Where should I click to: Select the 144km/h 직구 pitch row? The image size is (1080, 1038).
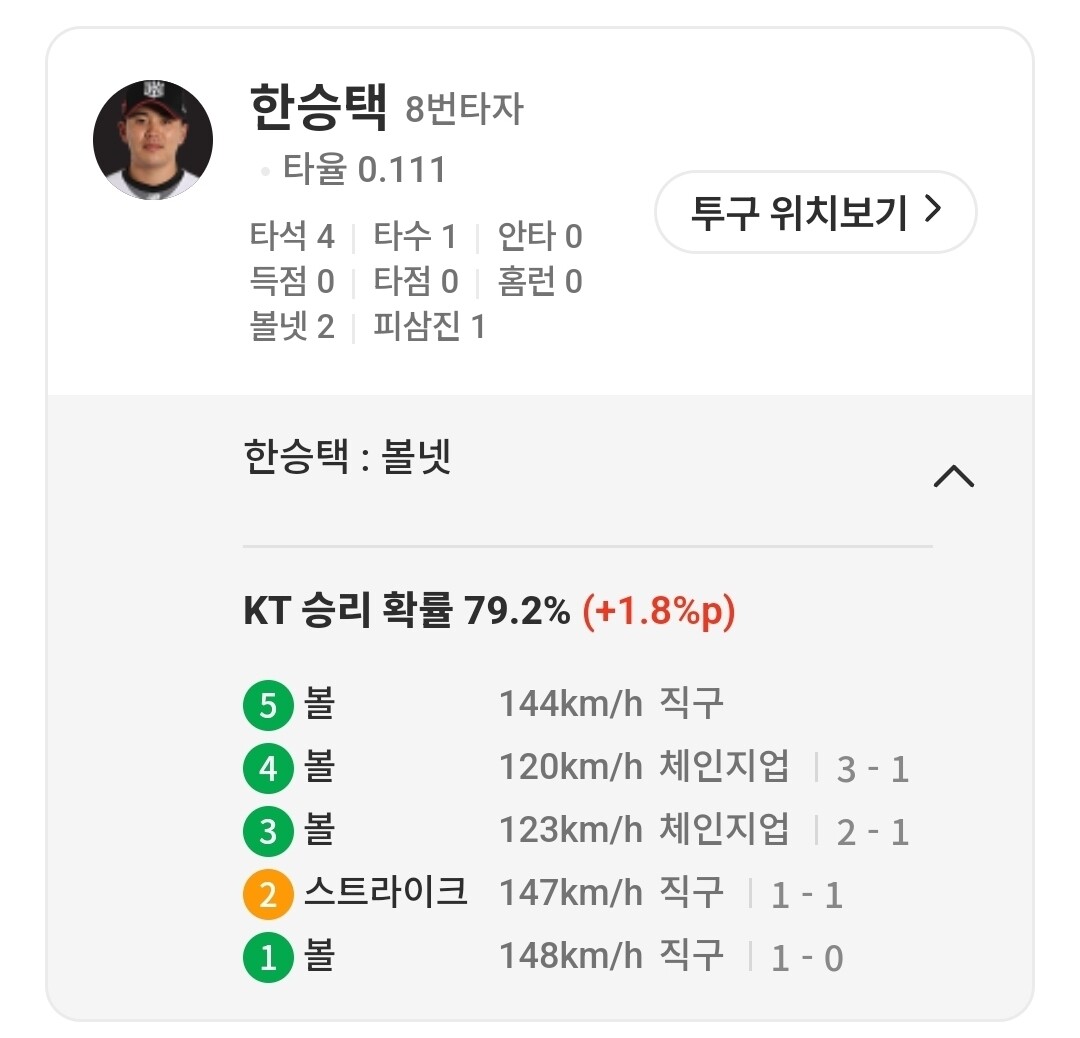610,705
